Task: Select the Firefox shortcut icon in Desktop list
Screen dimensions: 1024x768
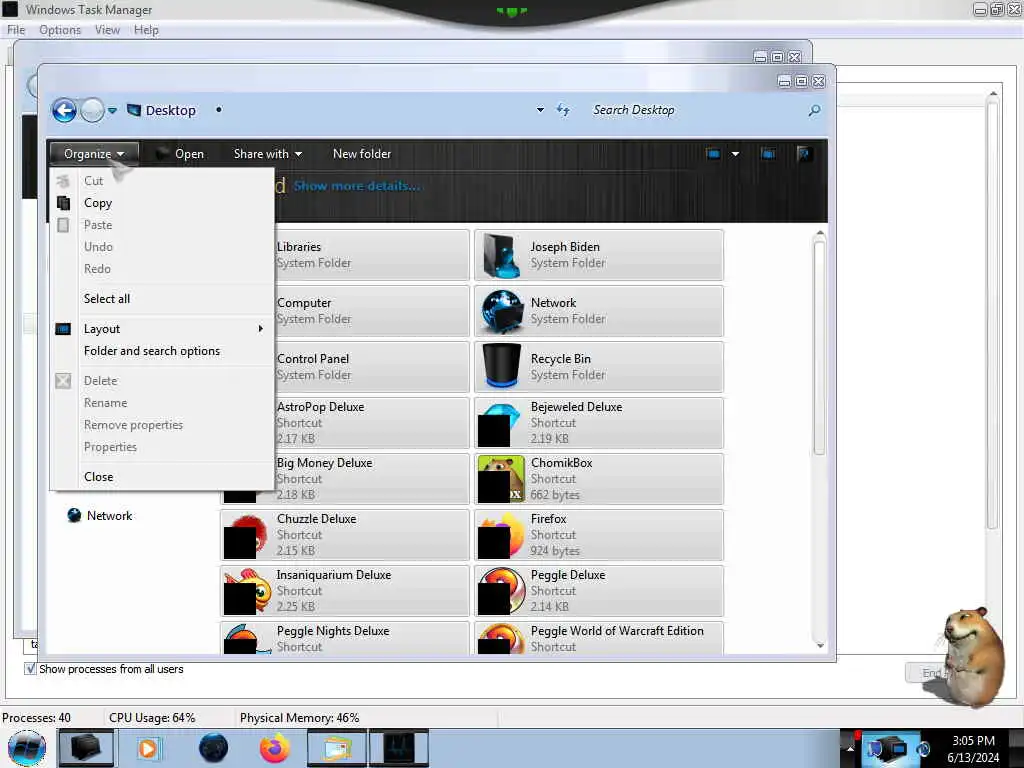Action: (502, 536)
